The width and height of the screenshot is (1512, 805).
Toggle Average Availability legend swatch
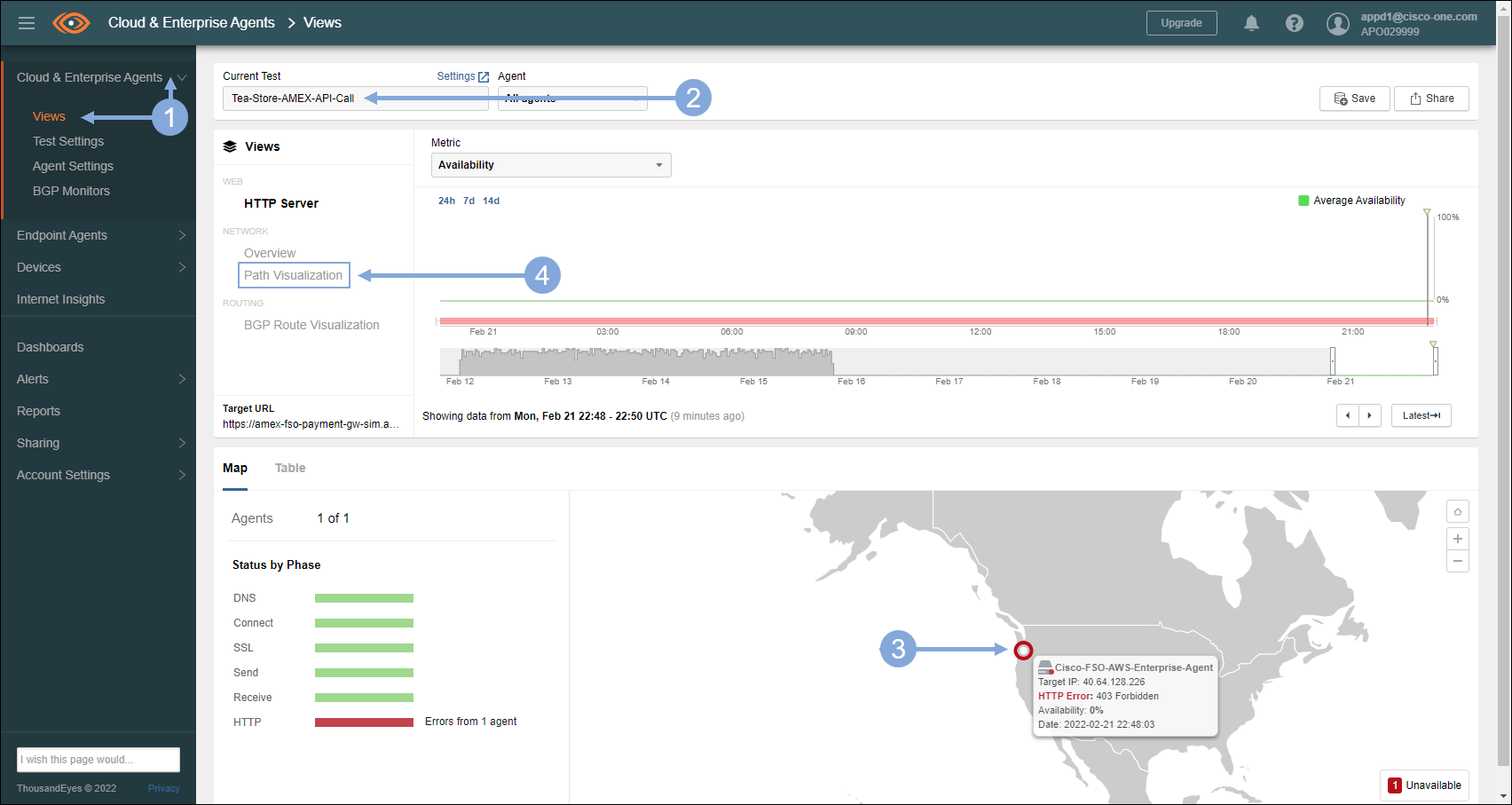1303,201
